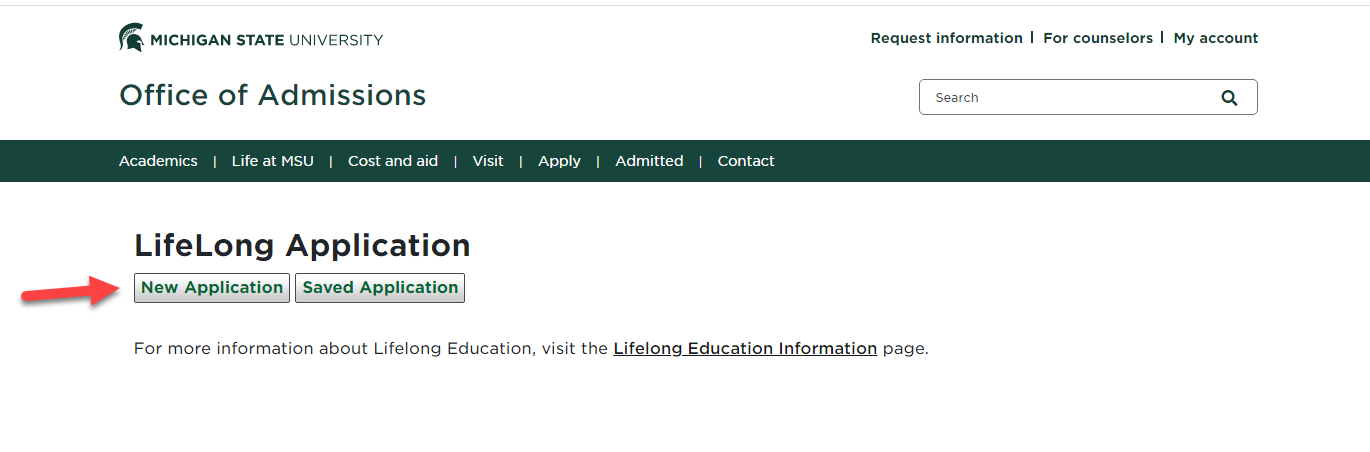This screenshot has height=452, width=1370.
Task: Open the Request information link
Action: click(946, 38)
